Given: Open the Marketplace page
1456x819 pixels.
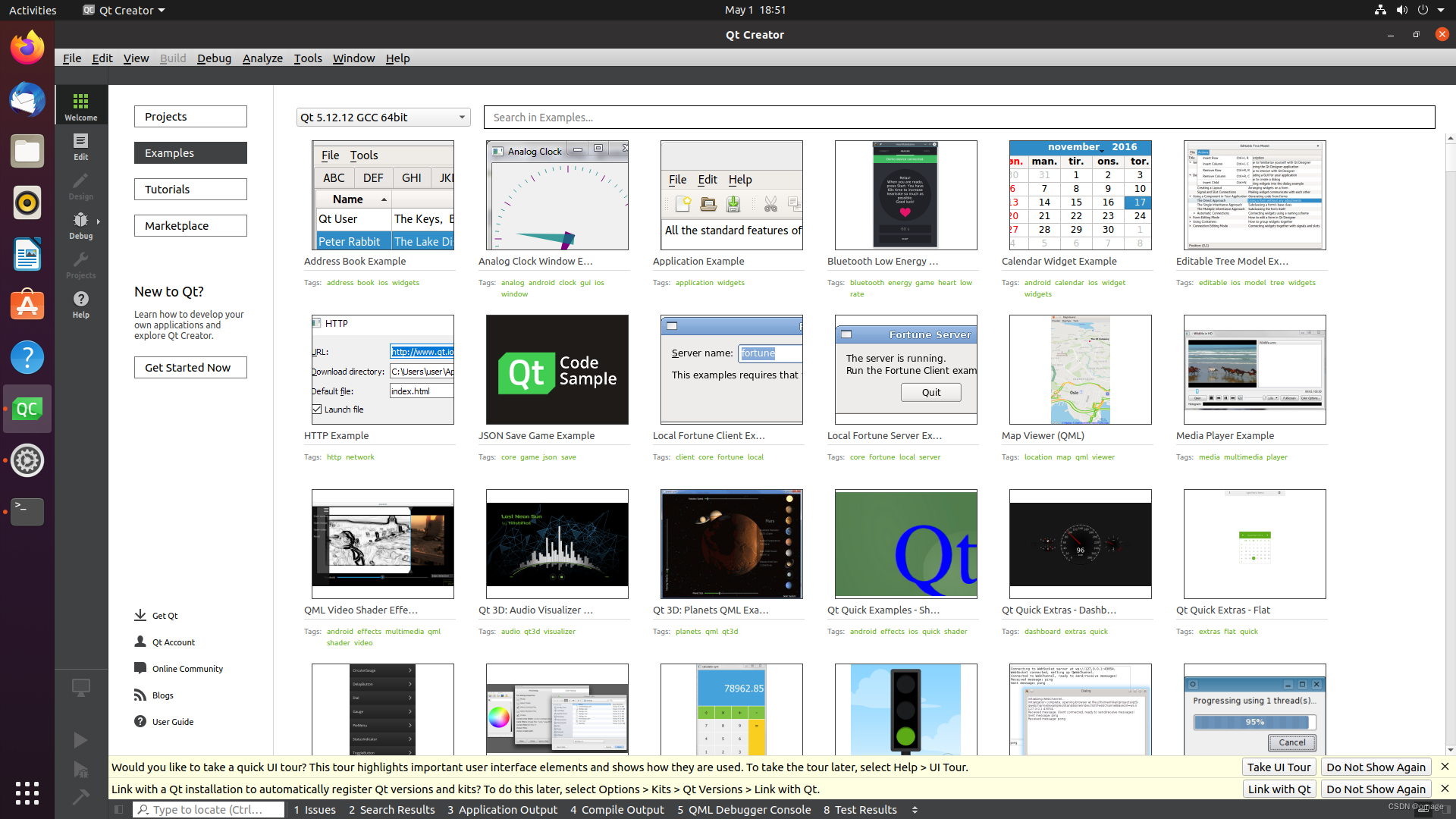Looking at the screenshot, I should pyautogui.click(x=190, y=225).
